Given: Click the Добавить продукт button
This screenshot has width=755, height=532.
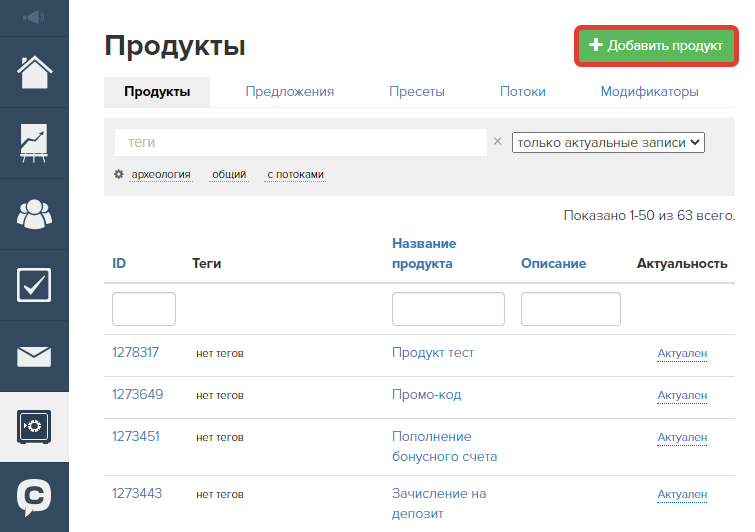Looking at the screenshot, I should [x=656, y=46].
